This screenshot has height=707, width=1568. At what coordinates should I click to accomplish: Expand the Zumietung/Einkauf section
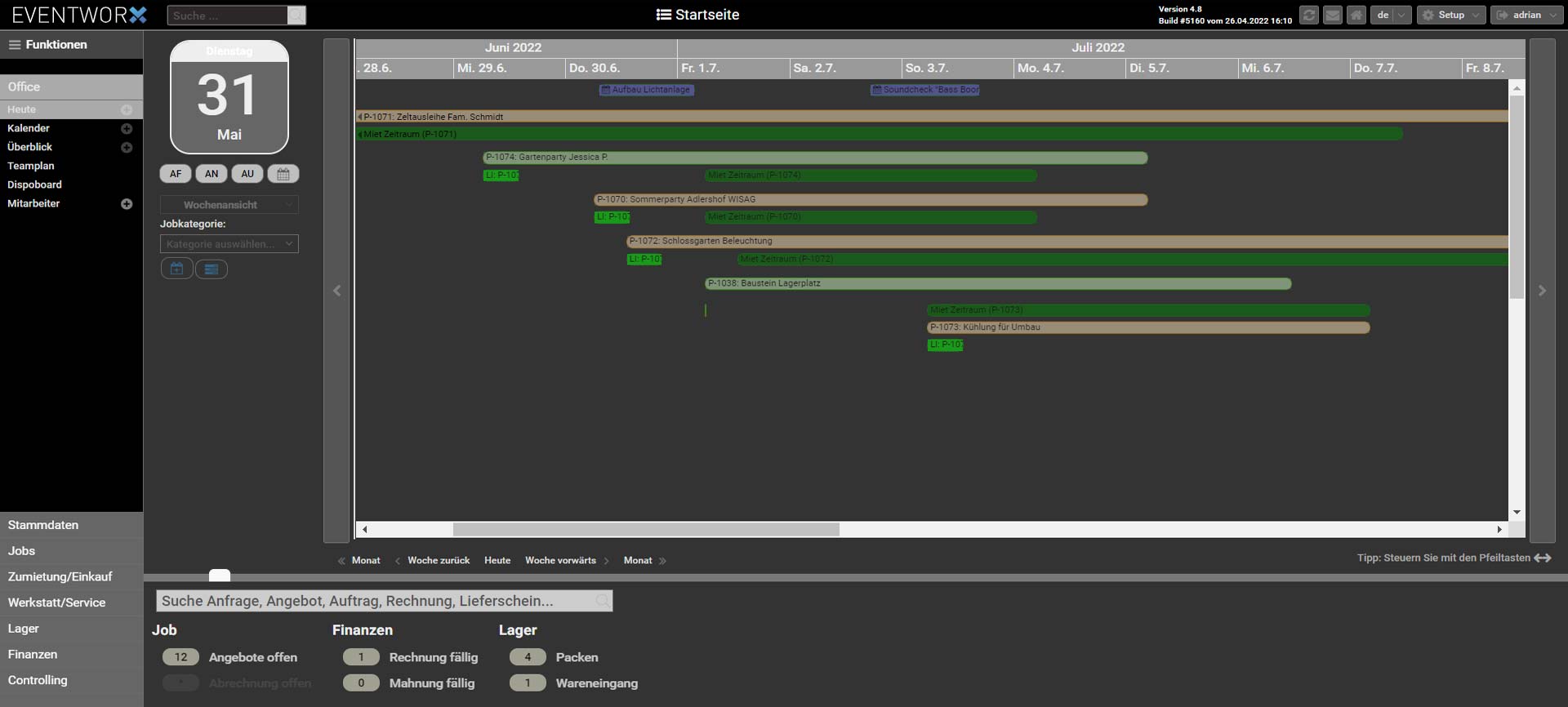point(71,577)
